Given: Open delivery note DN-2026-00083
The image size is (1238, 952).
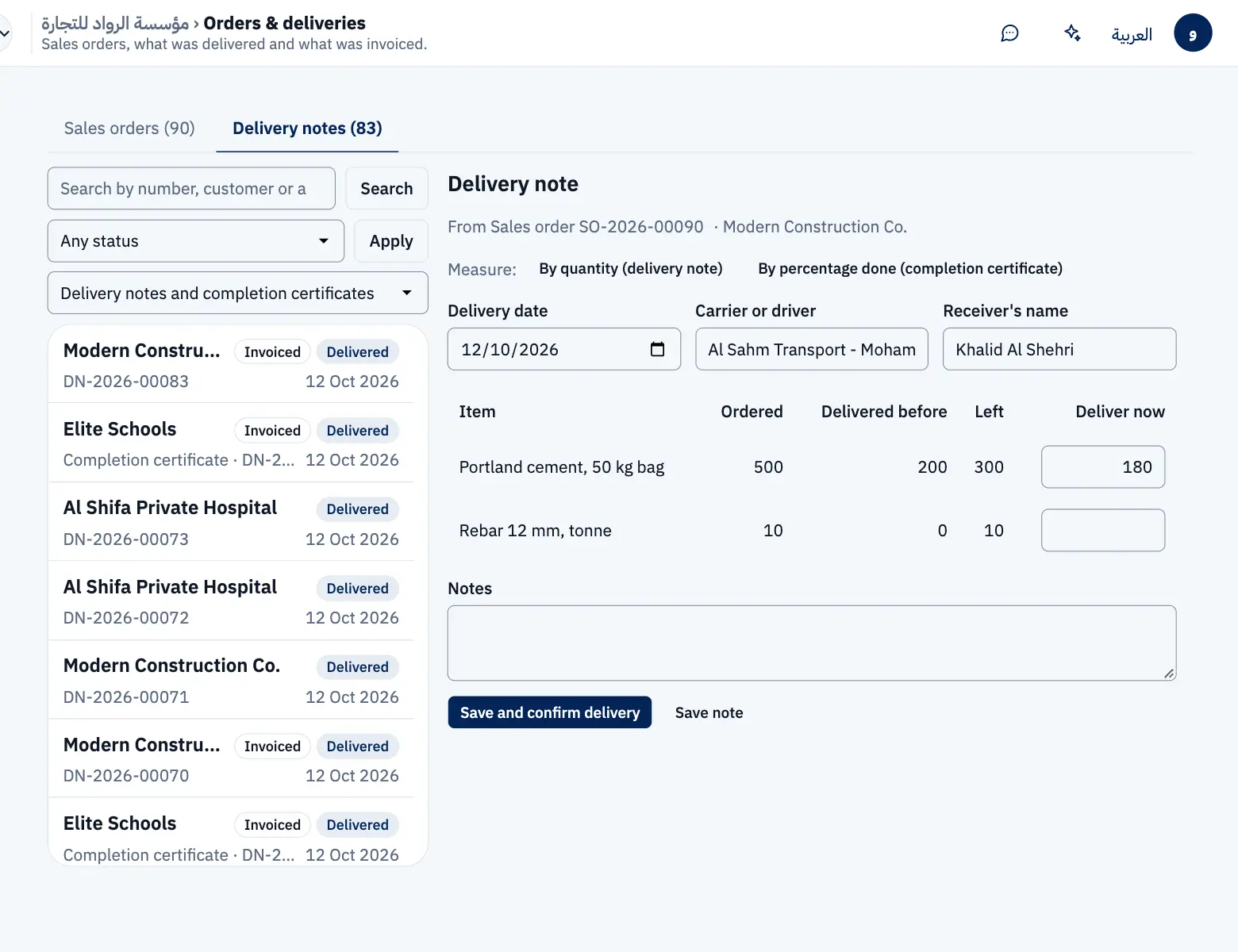Looking at the screenshot, I should (231, 365).
